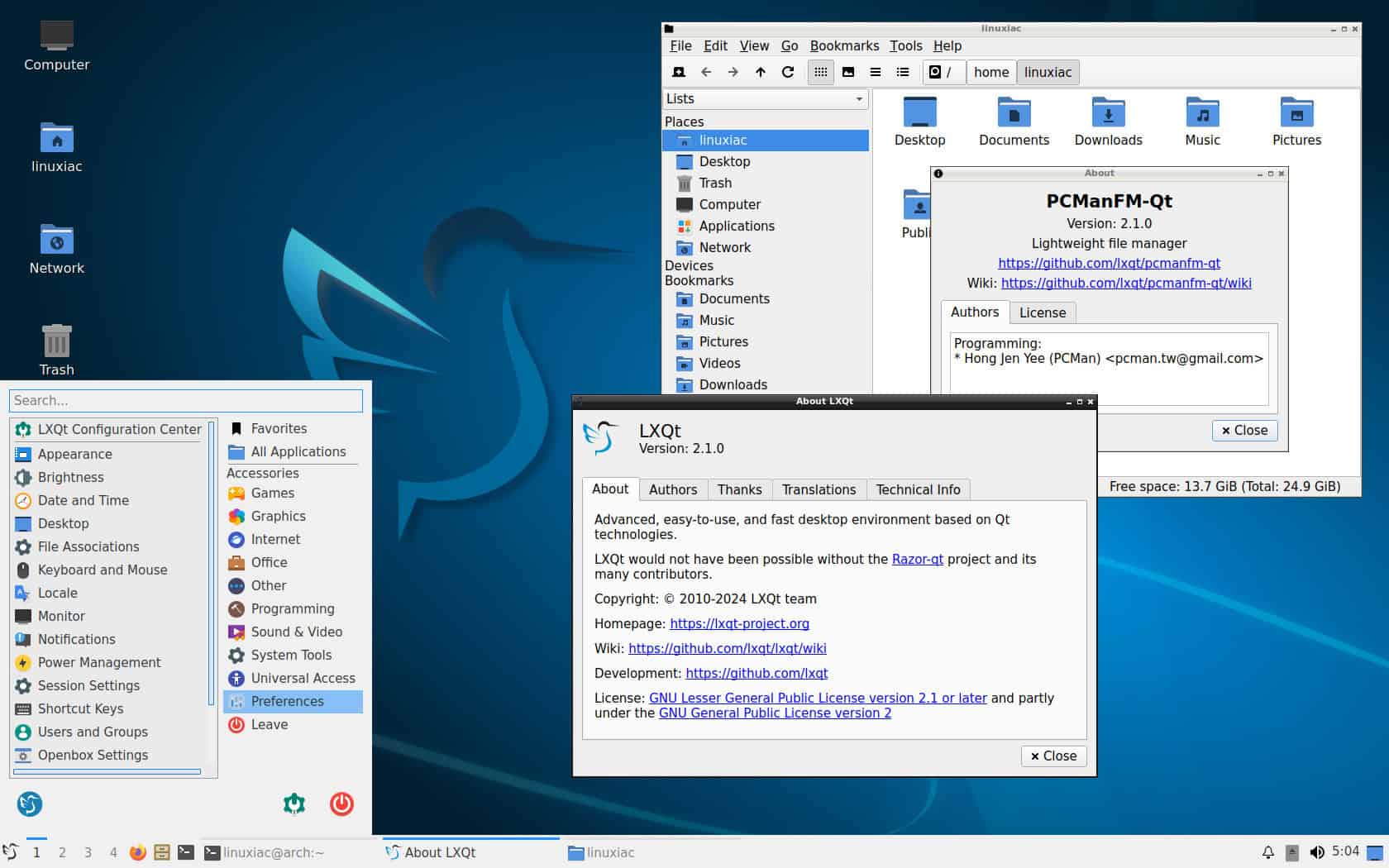Follow the Razor-qt project link
Screen dimensions: 1389x868
918,559
